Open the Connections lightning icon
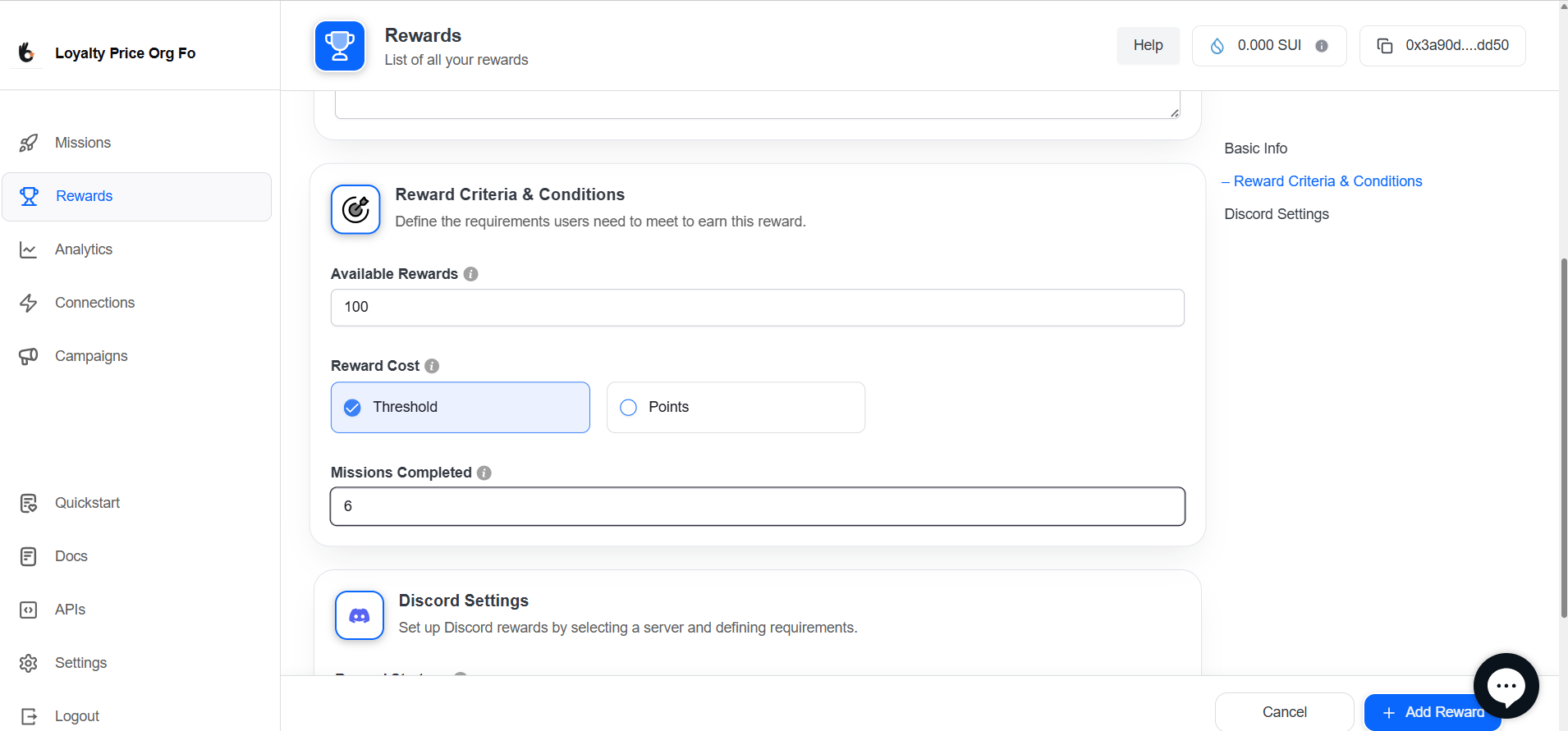This screenshot has height=731, width=1568. [29, 303]
